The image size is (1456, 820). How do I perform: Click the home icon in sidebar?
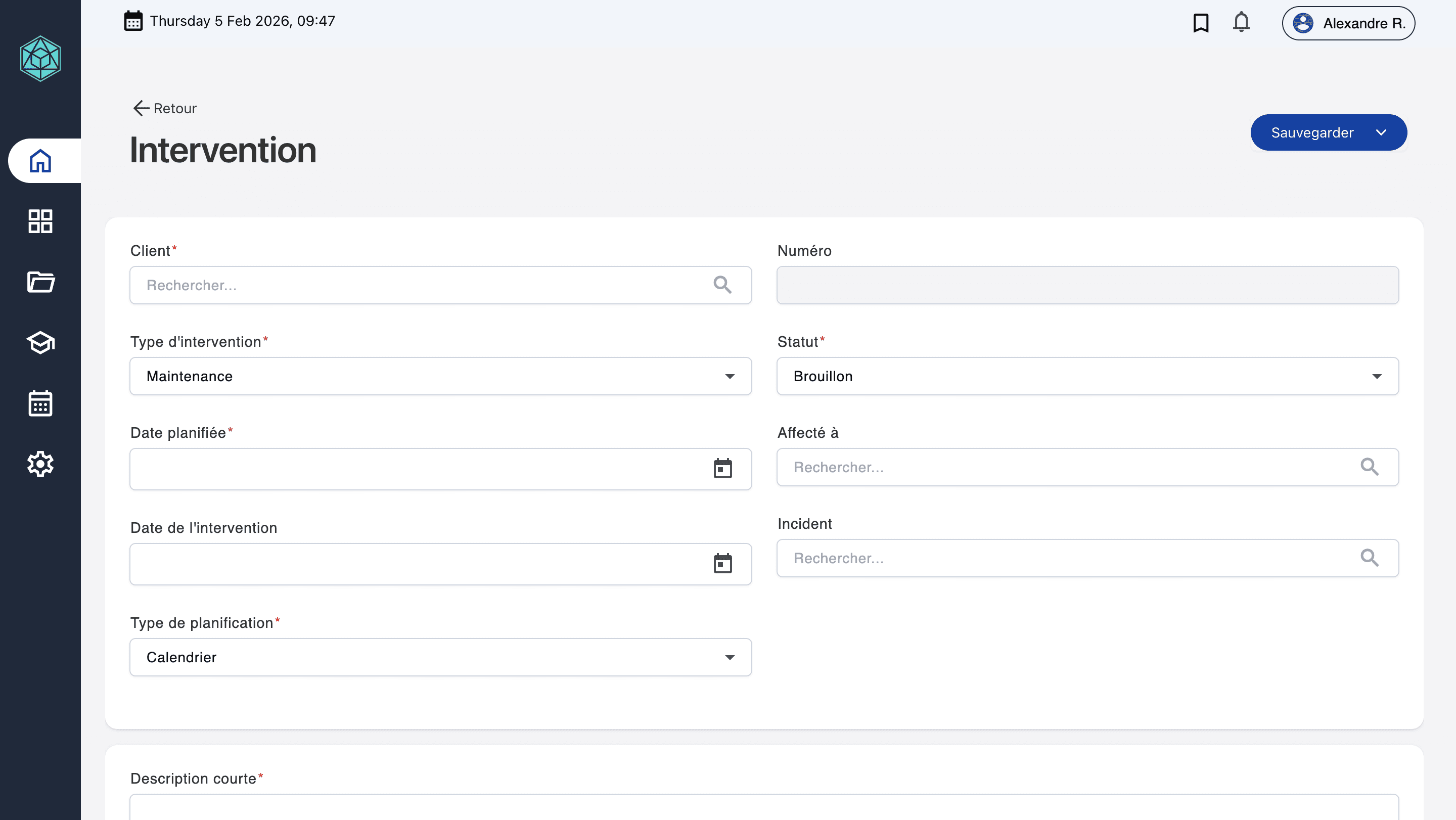click(x=40, y=161)
